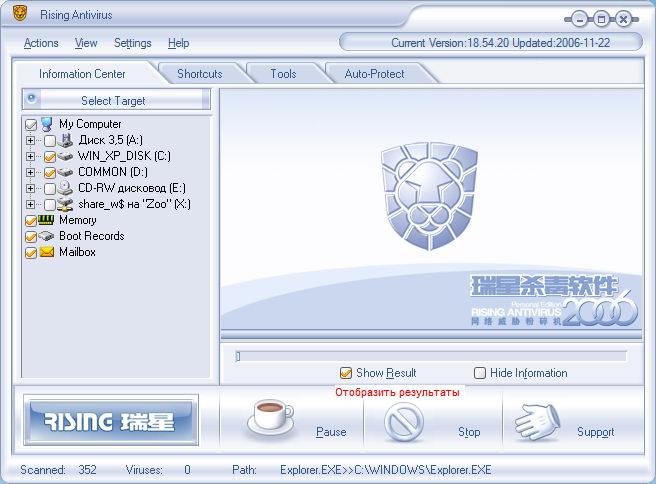This screenshot has height=484, width=656.
Task: Click the scan progress bar
Action: coord(431,356)
